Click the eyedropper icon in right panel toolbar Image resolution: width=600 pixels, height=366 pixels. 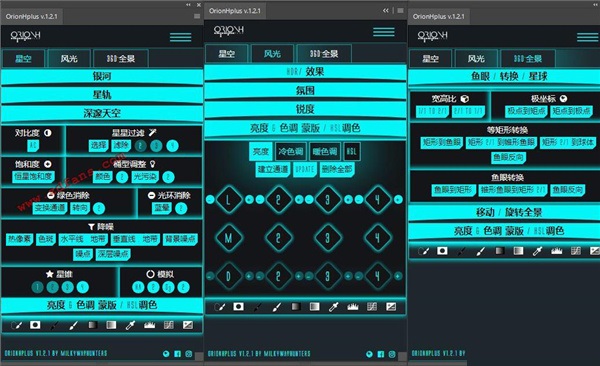538,251
